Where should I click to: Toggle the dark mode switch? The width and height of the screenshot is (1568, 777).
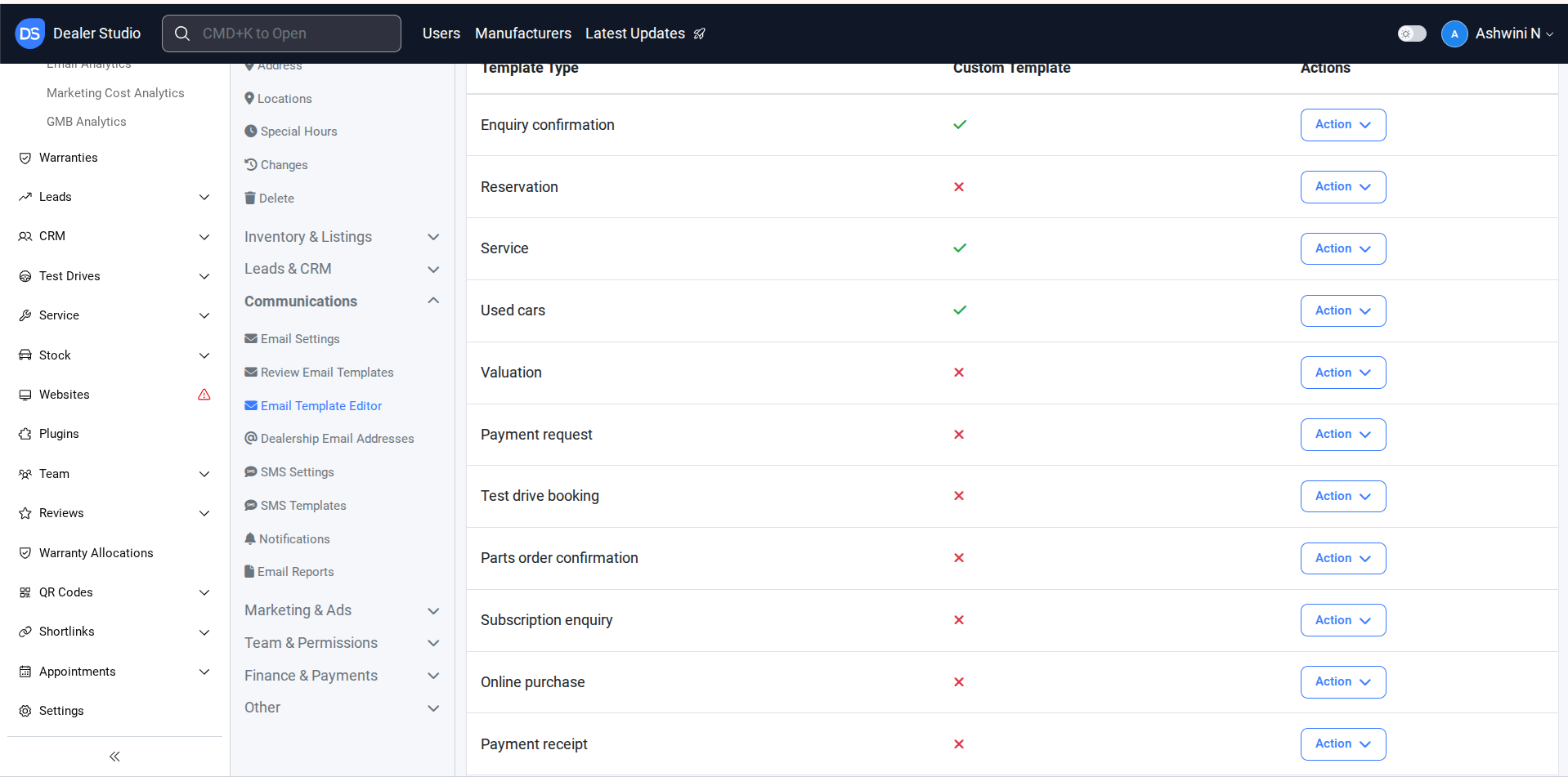coord(1412,33)
